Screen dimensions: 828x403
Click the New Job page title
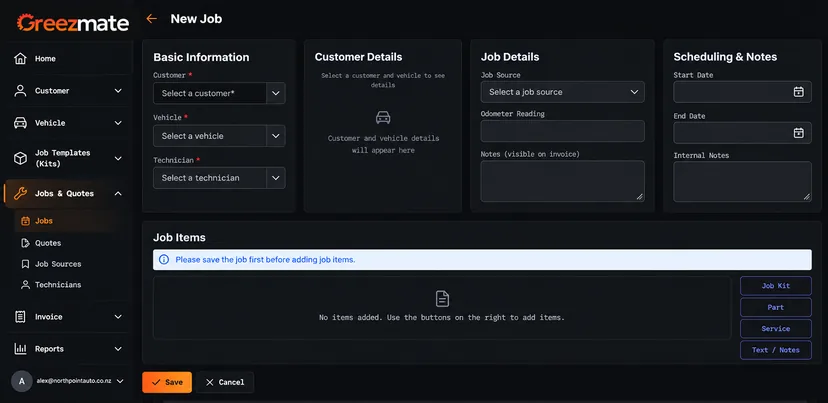click(196, 19)
